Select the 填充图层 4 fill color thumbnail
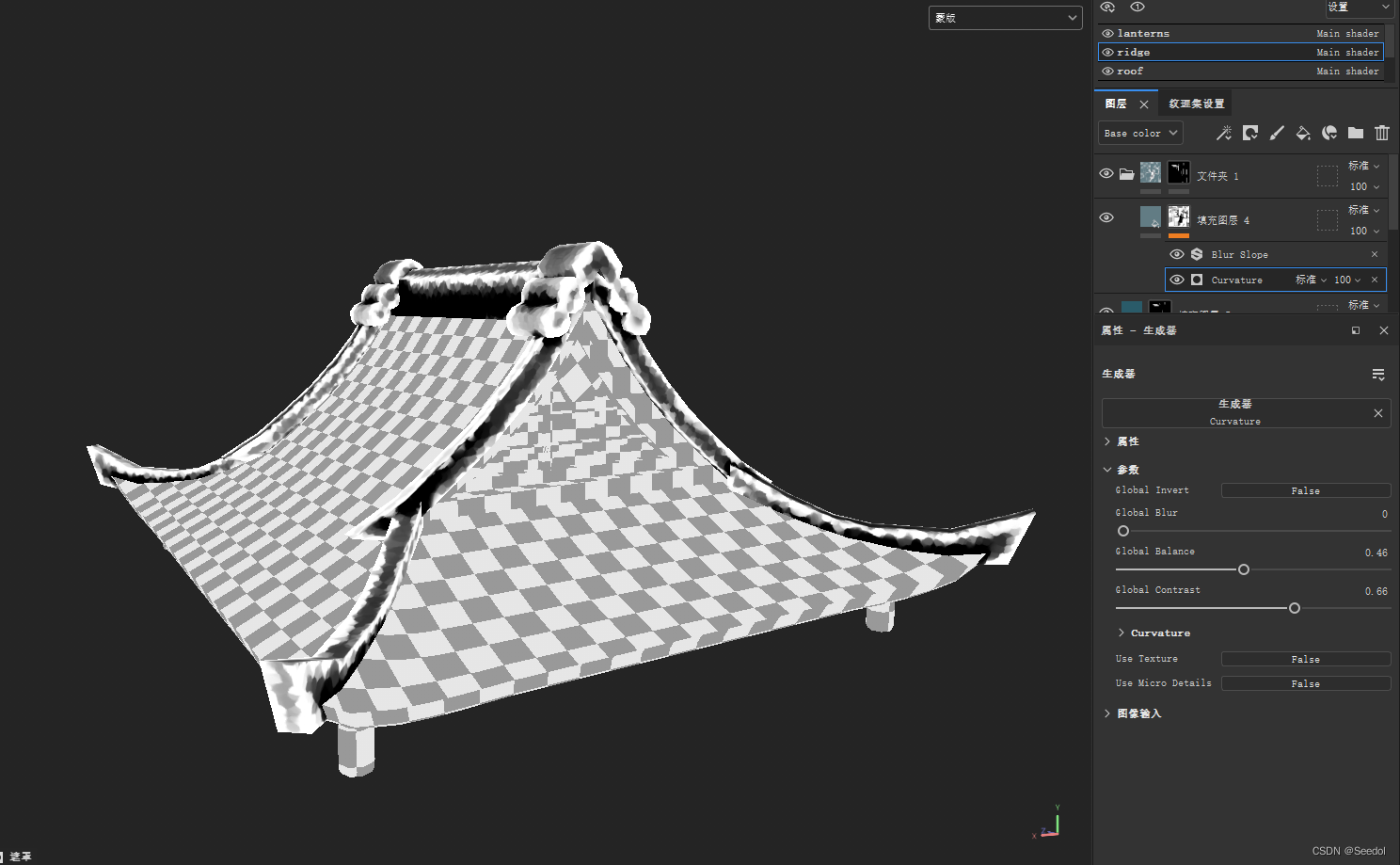This screenshot has width=1400, height=865. [x=1151, y=216]
